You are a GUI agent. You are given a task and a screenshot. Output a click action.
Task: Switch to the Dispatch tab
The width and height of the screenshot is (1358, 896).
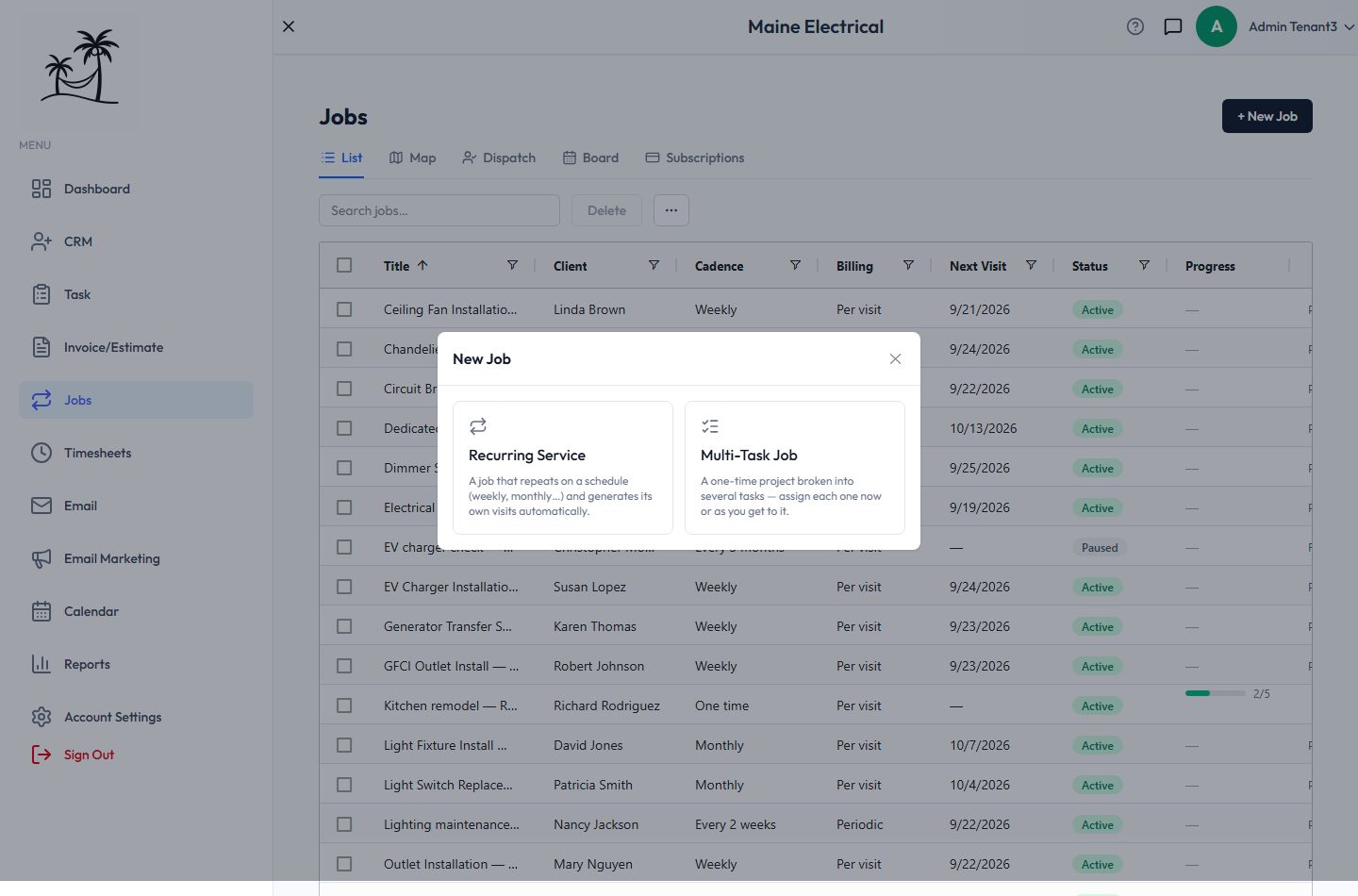499,158
